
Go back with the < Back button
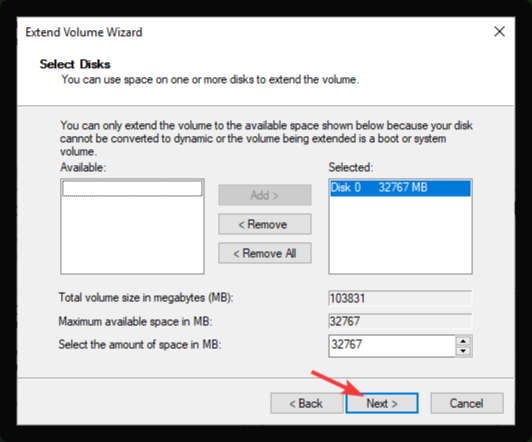pos(306,403)
